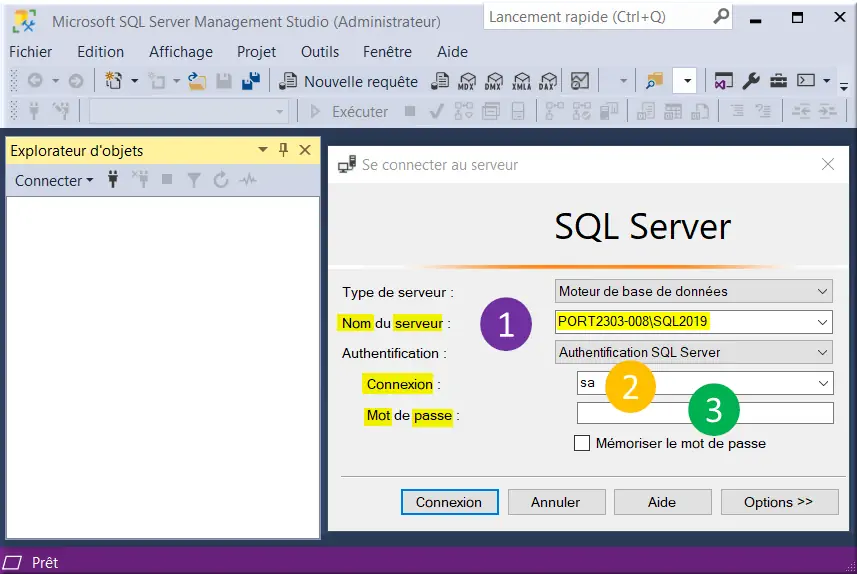
Task: Open the available databases combo box
Action: [x=189, y=112]
